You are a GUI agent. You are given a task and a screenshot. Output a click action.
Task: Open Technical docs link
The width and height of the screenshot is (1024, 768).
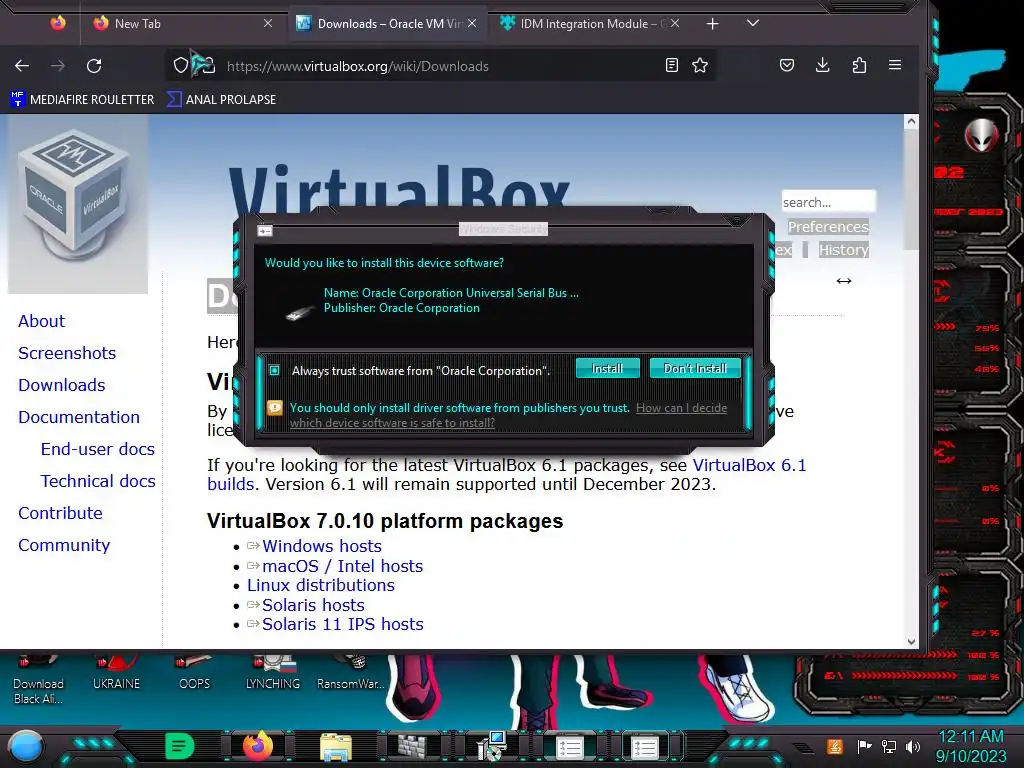pos(98,481)
